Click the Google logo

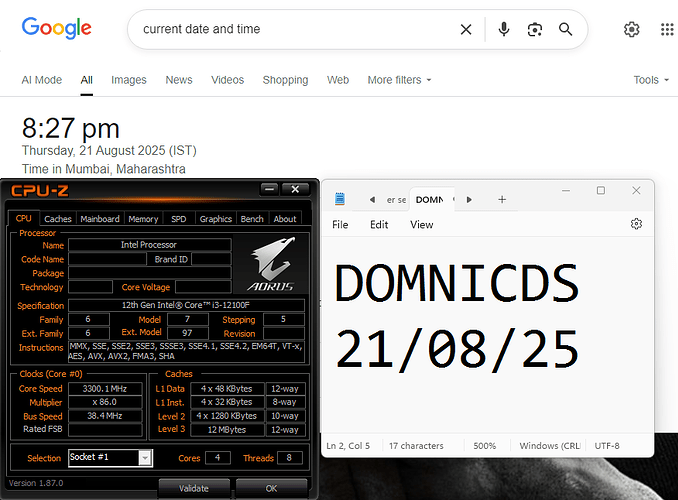[57, 28]
